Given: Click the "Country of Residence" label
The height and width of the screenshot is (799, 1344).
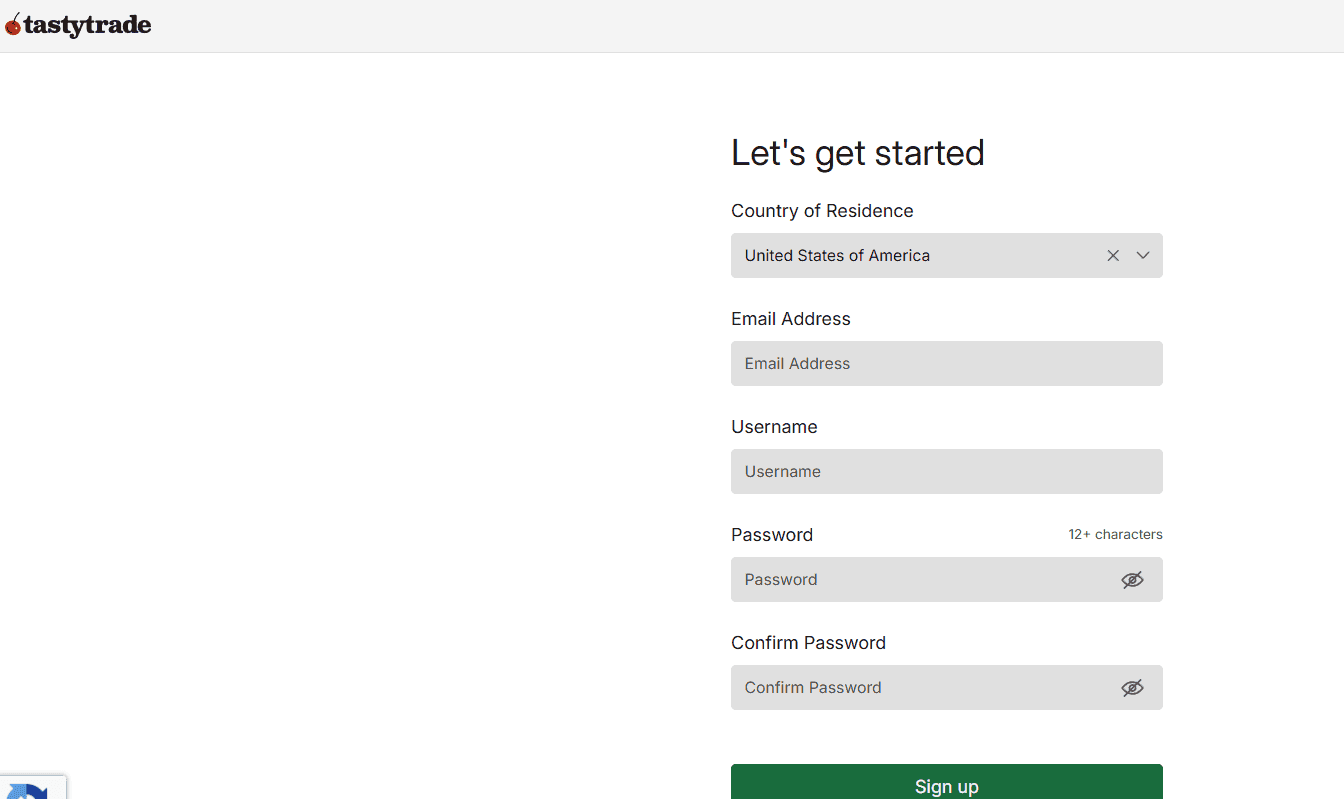Looking at the screenshot, I should [x=822, y=211].
